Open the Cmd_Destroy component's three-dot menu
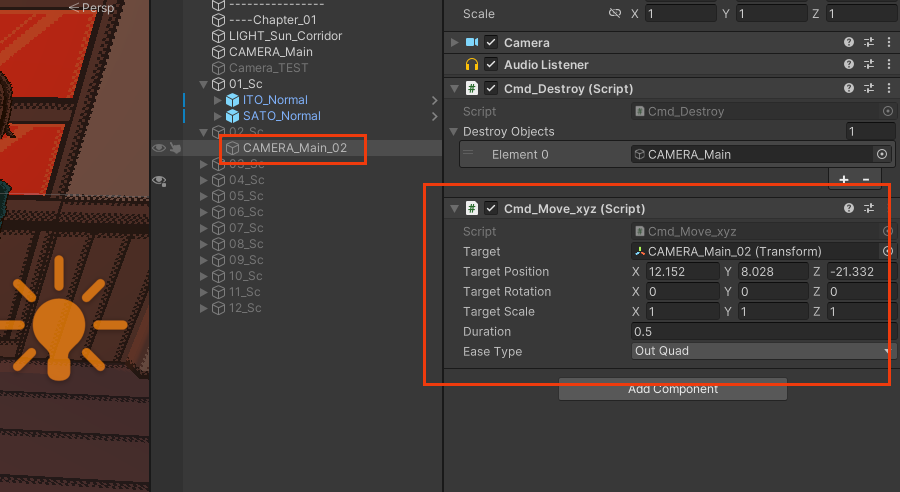 (889, 88)
